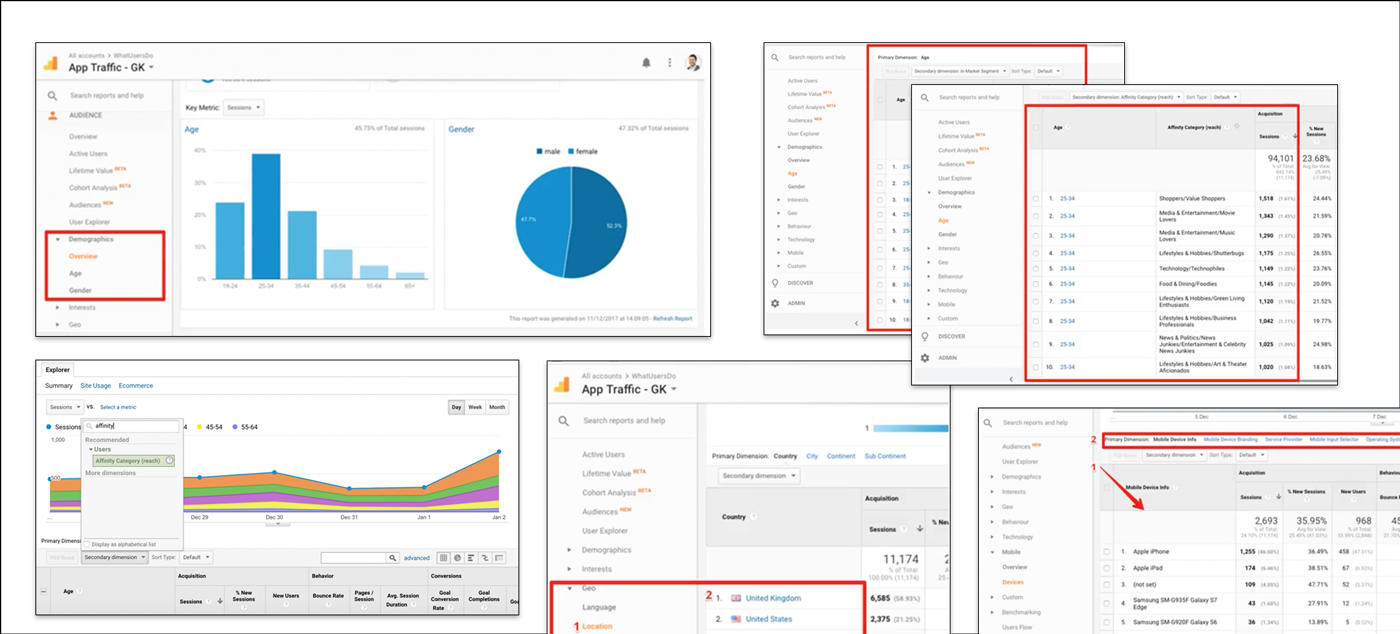Click the Admin gear icon in the Affinity Category window
Screen dimensions: 1400x634
[925, 357]
